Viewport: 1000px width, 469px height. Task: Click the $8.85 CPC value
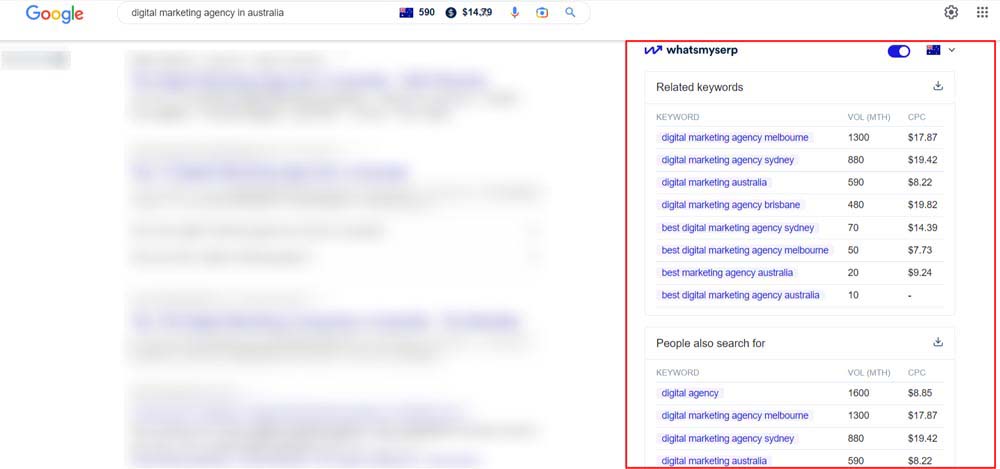(x=920, y=393)
